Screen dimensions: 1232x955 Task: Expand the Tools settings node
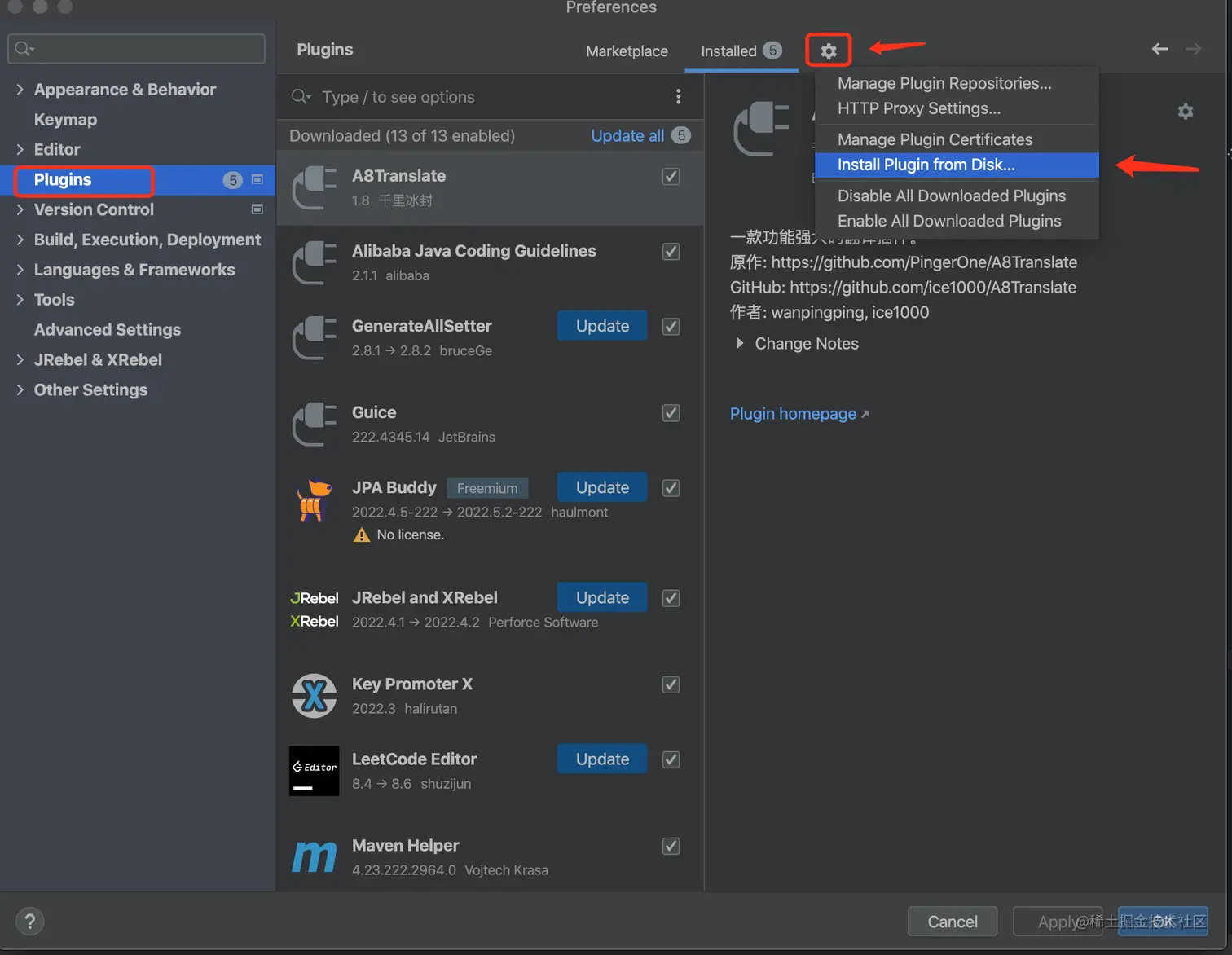[20, 300]
